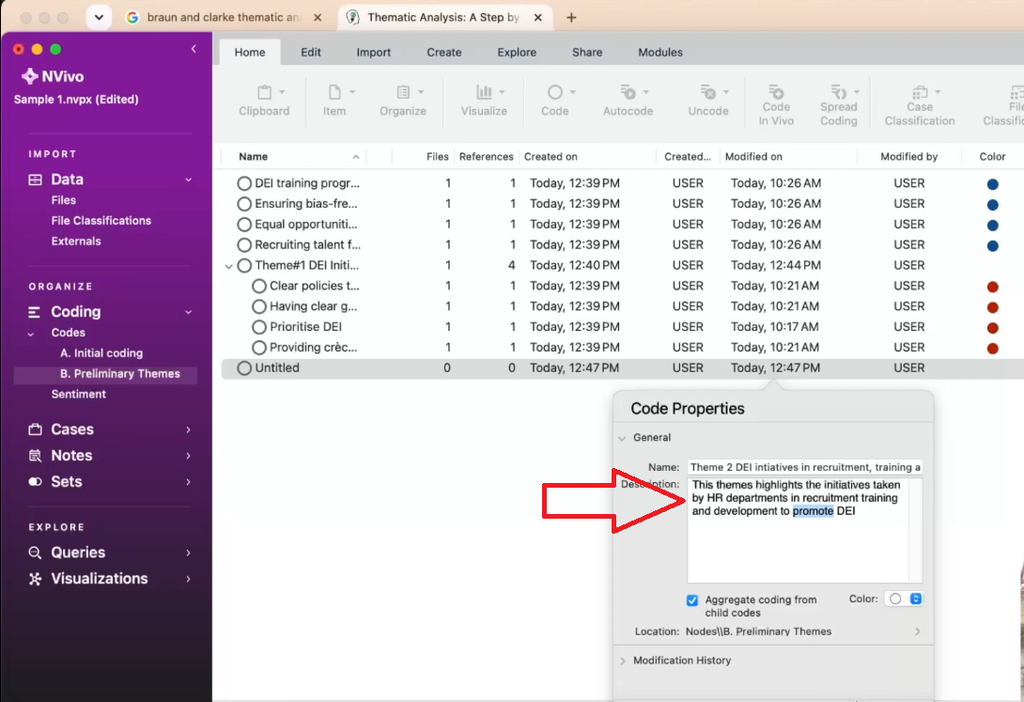Open the Location chevron in Code Properties
The image size is (1024, 702).
(918, 631)
